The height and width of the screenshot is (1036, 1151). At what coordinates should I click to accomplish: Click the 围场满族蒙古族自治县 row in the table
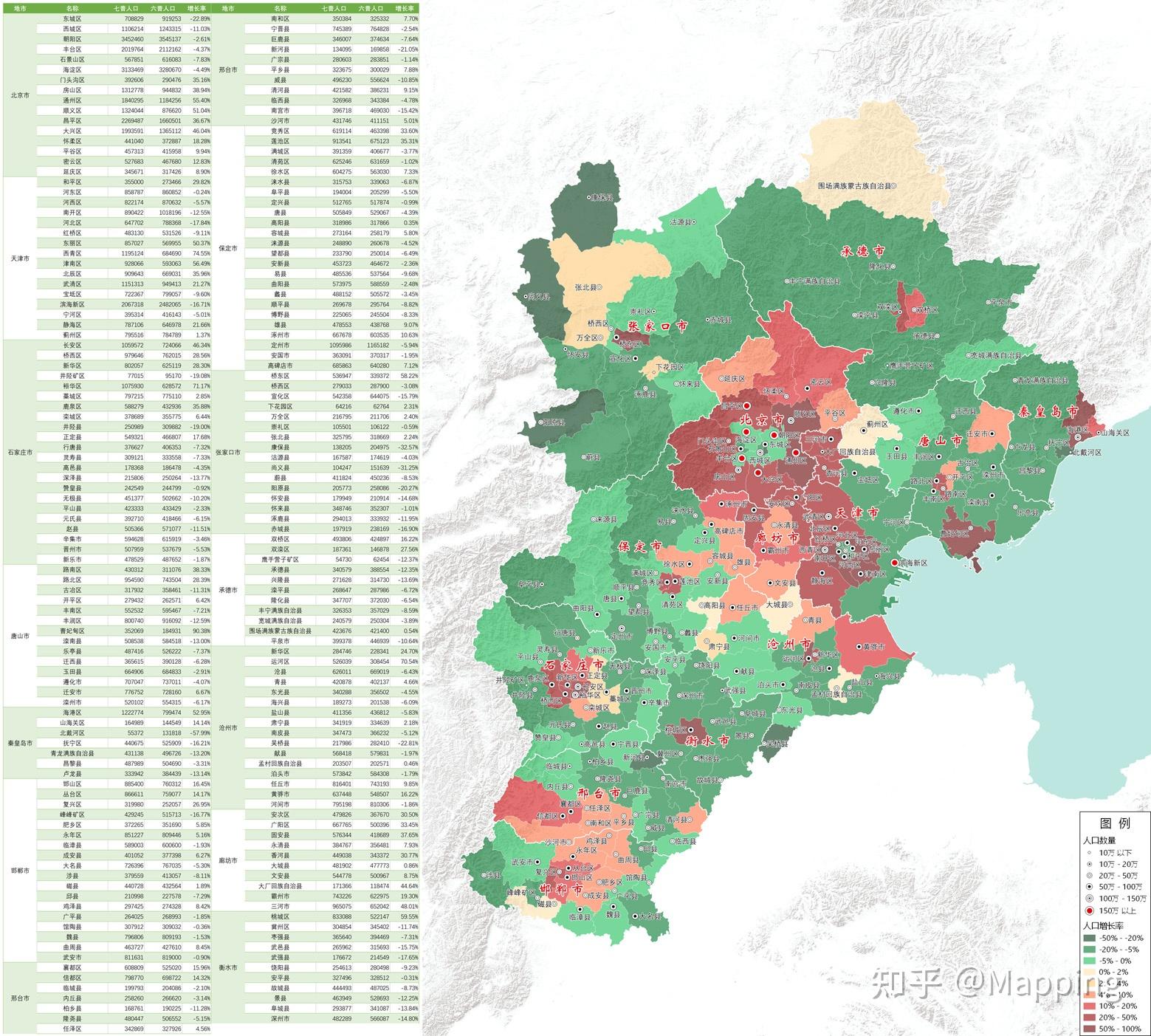[280, 631]
